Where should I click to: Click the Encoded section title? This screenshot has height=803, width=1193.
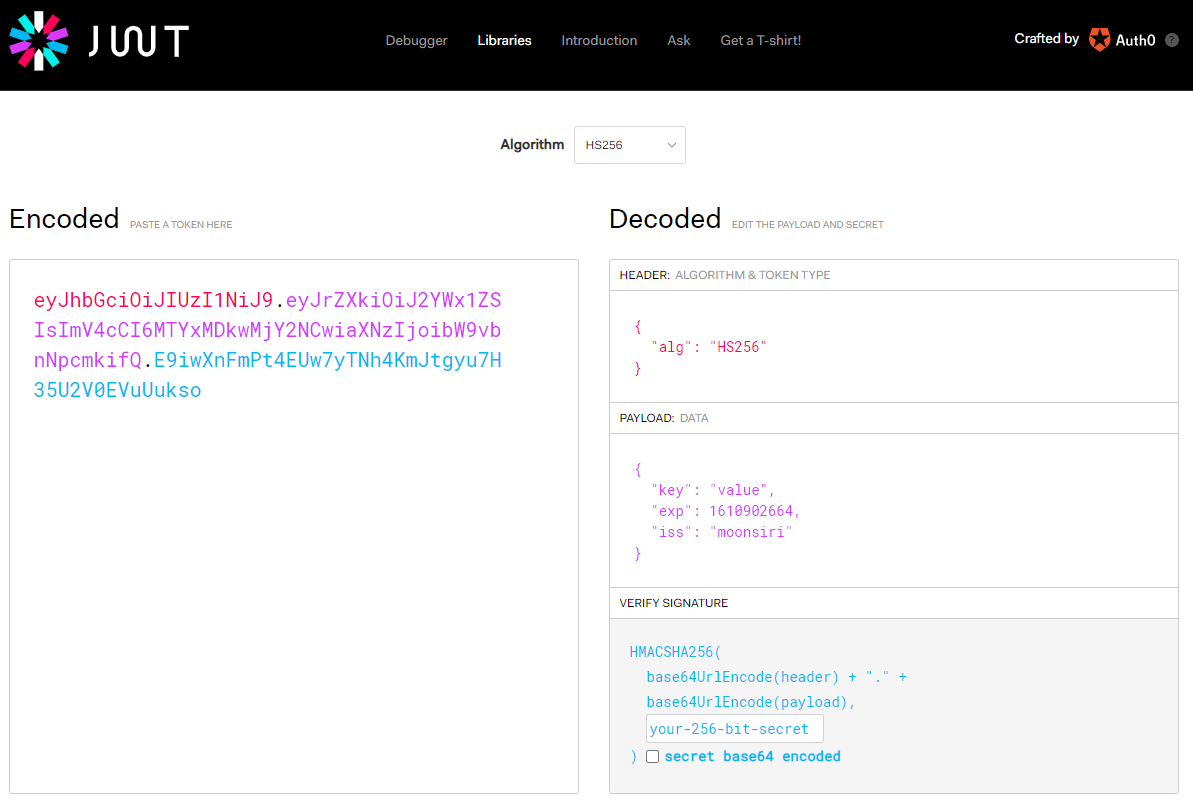(64, 218)
